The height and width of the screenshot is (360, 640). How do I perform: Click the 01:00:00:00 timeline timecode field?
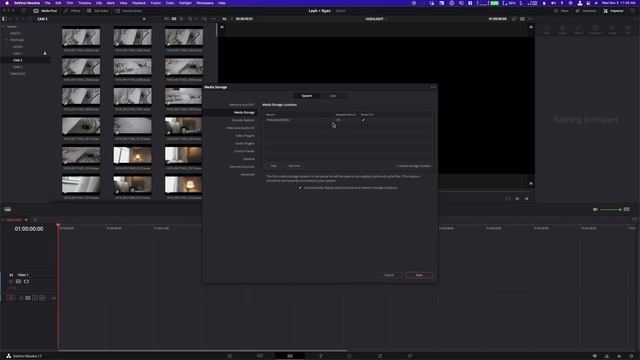[29, 229]
